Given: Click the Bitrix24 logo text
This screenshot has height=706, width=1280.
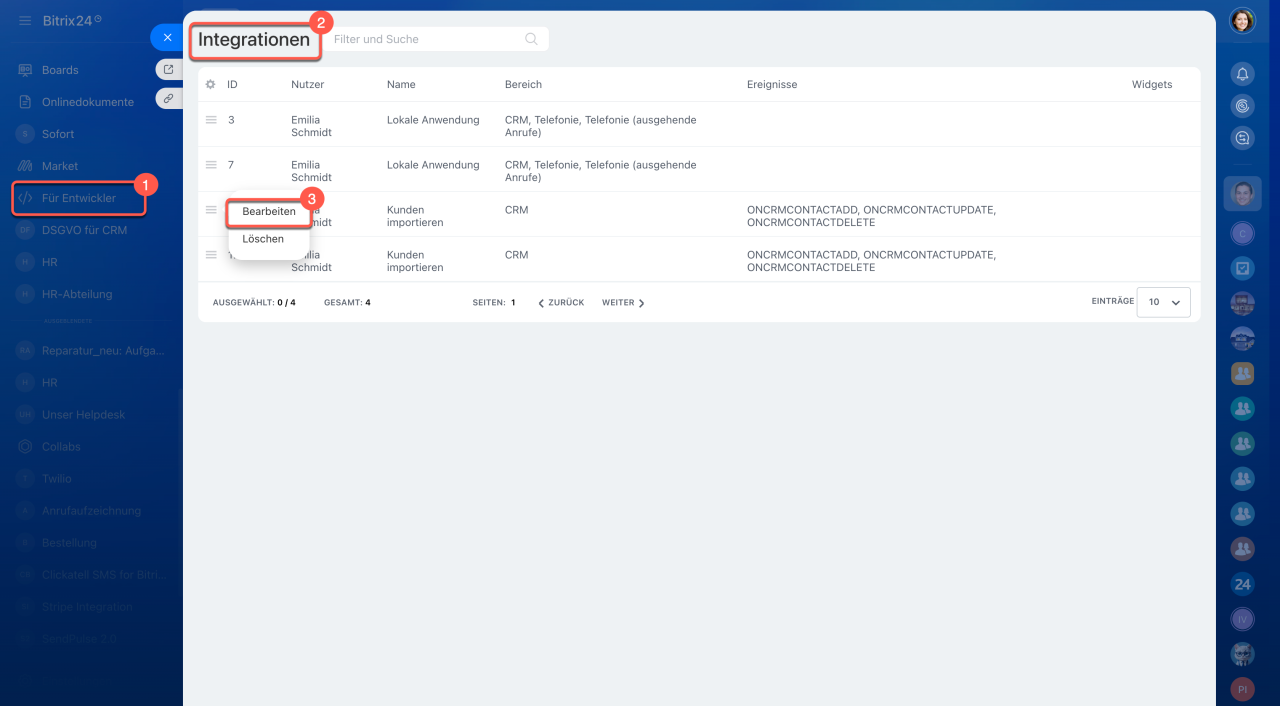Looking at the screenshot, I should [x=73, y=20].
